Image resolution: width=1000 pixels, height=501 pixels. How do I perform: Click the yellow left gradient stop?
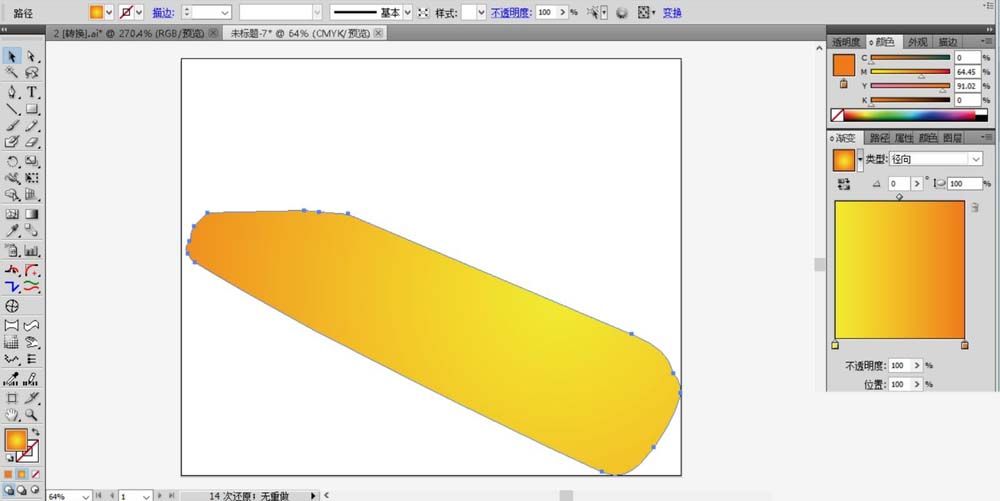point(835,345)
